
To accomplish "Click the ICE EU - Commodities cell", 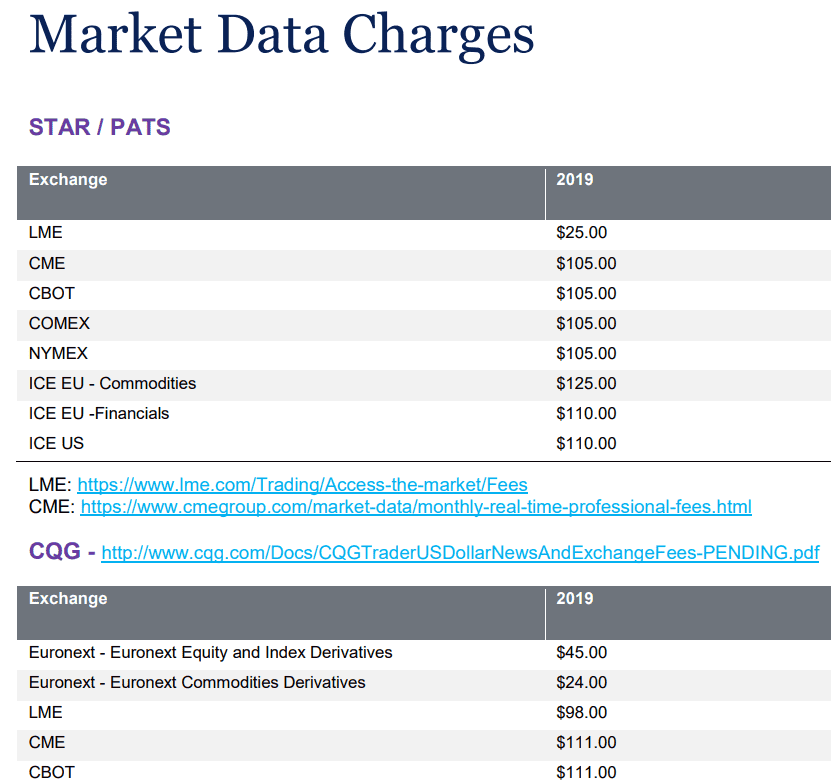I will coord(112,383).
